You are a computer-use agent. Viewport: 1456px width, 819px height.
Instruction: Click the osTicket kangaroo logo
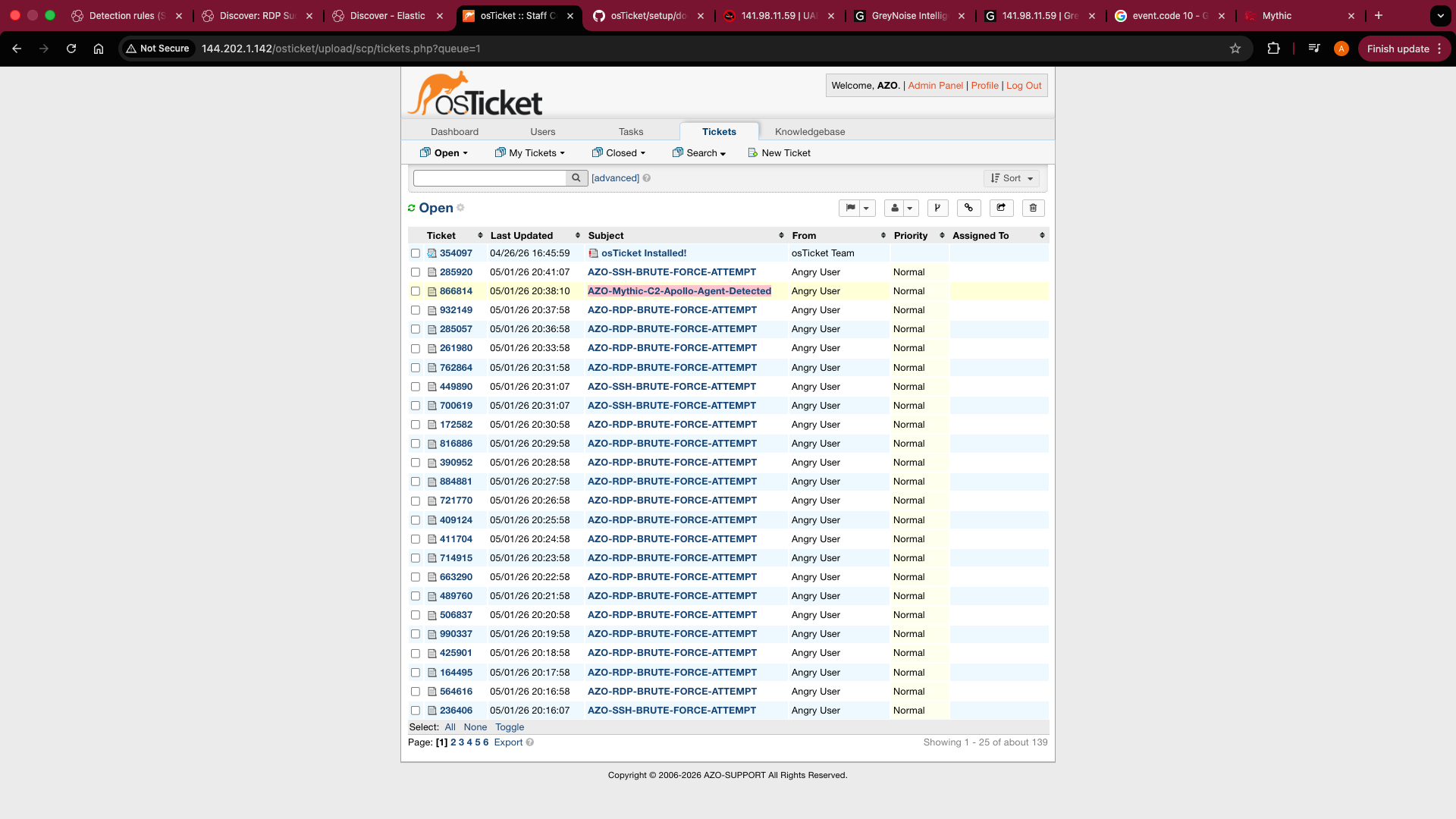475,94
